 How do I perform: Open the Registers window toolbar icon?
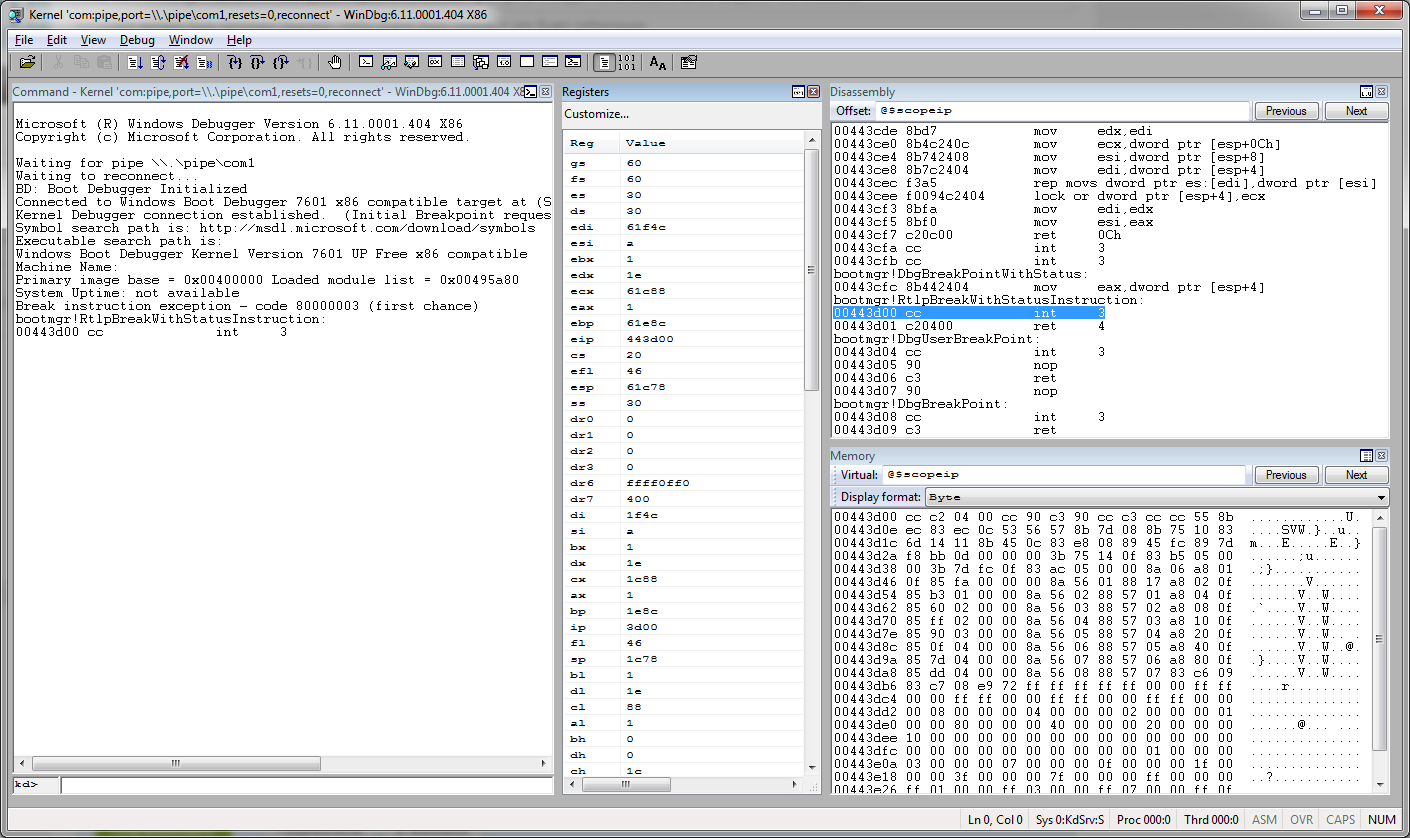click(x=435, y=62)
